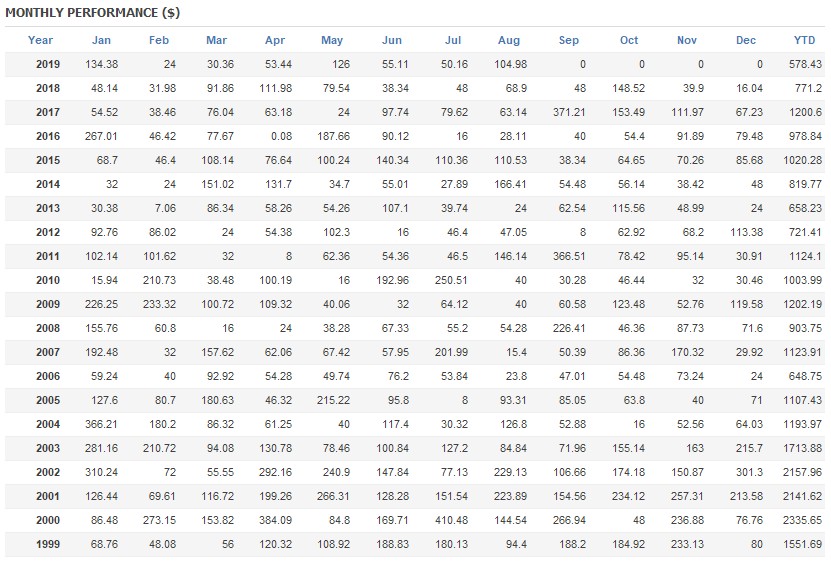The image size is (831, 562).
Task: Select the Jun column header
Action: [392, 40]
